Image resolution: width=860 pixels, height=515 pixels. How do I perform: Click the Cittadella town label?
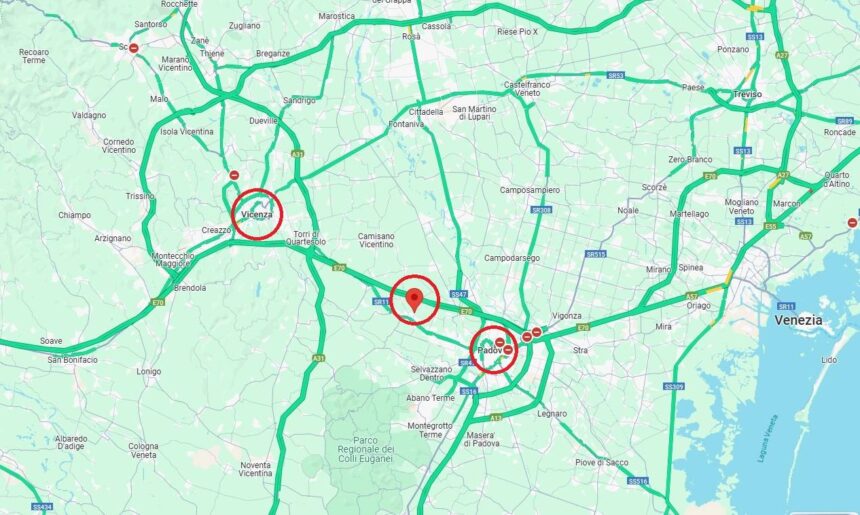point(426,112)
